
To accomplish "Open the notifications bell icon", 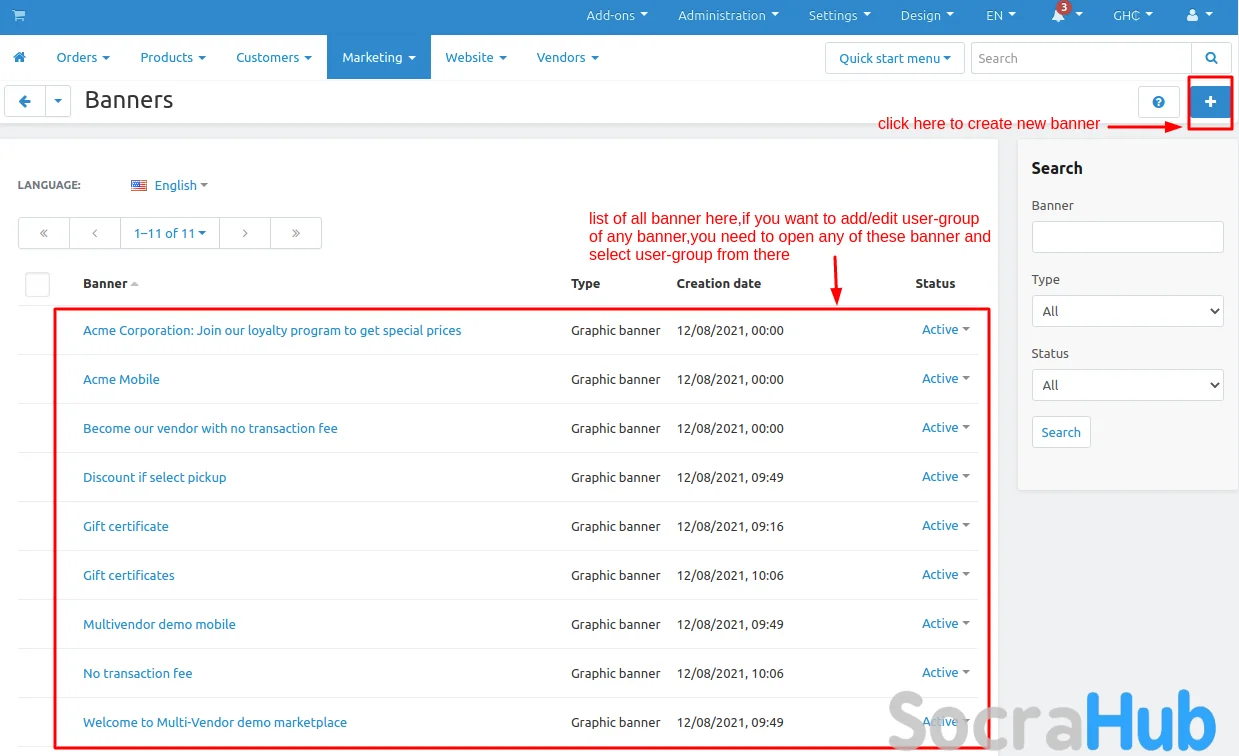I will [1058, 16].
